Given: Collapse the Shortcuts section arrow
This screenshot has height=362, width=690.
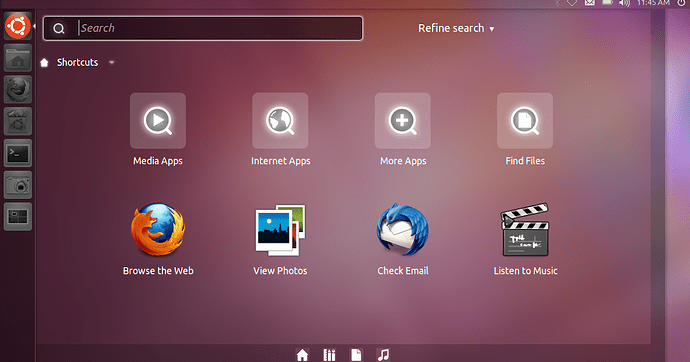Looking at the screenshot, I should (x=112, y=62).
